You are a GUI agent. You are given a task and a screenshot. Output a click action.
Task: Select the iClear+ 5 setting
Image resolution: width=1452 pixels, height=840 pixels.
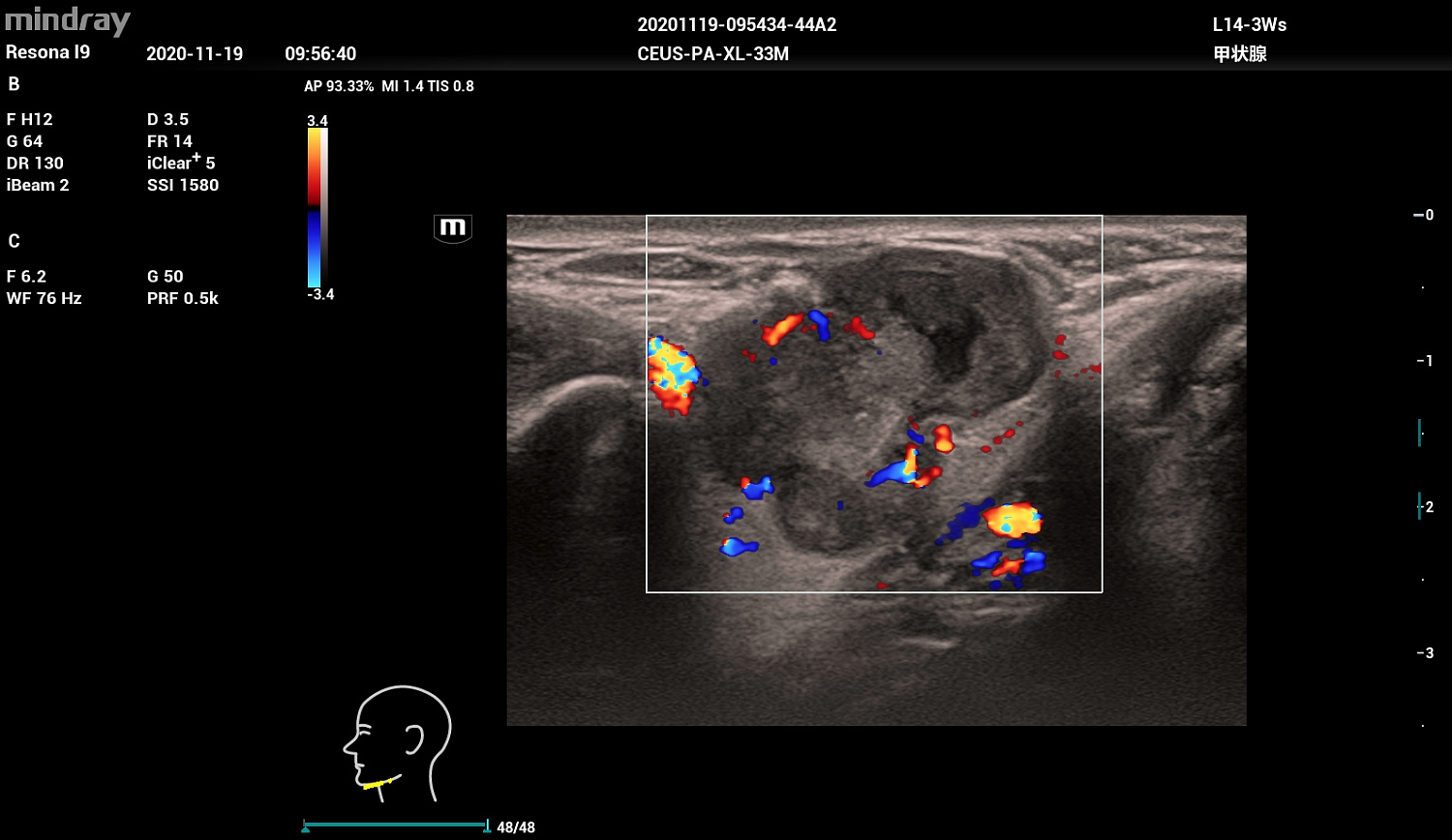pyautogui.click(x=181, y=163)
